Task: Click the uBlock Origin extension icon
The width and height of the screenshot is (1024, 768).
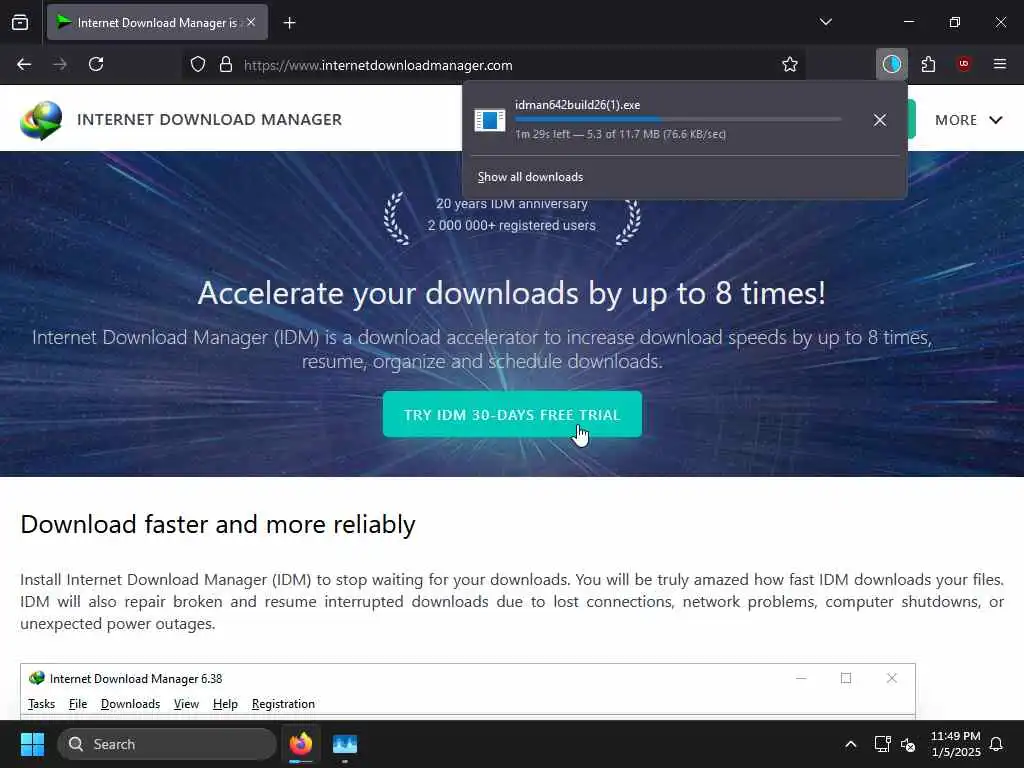Action: (x=964, y=64)
